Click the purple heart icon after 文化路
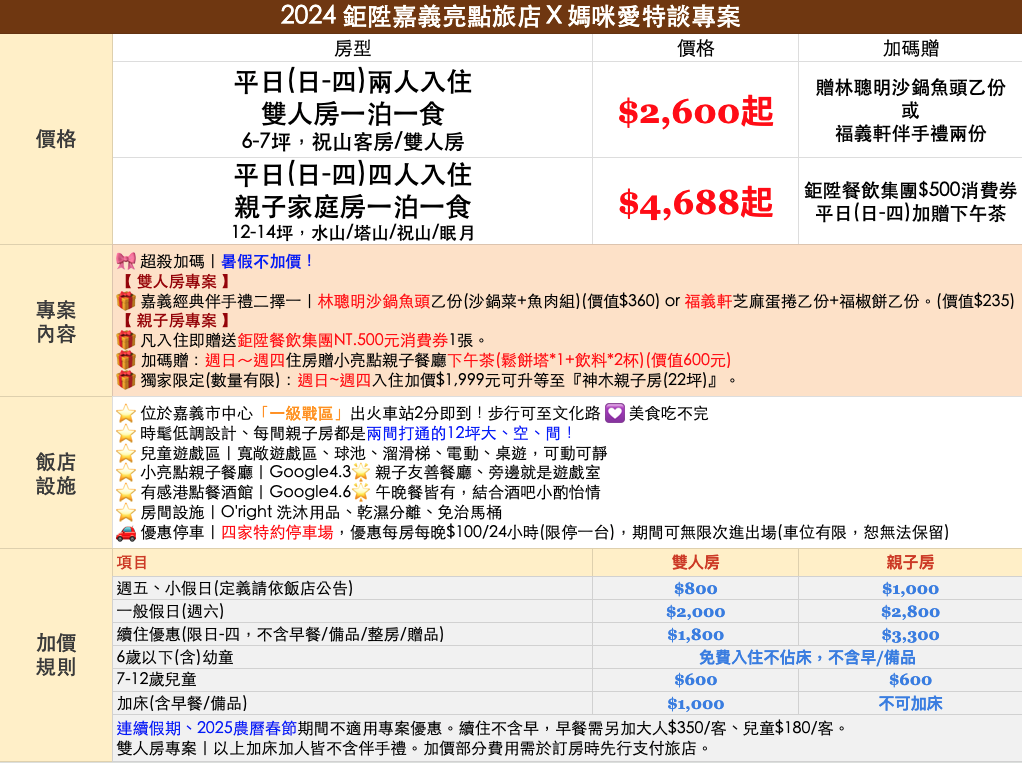Screen dimensions: 1022x763 tap(614, 413)
